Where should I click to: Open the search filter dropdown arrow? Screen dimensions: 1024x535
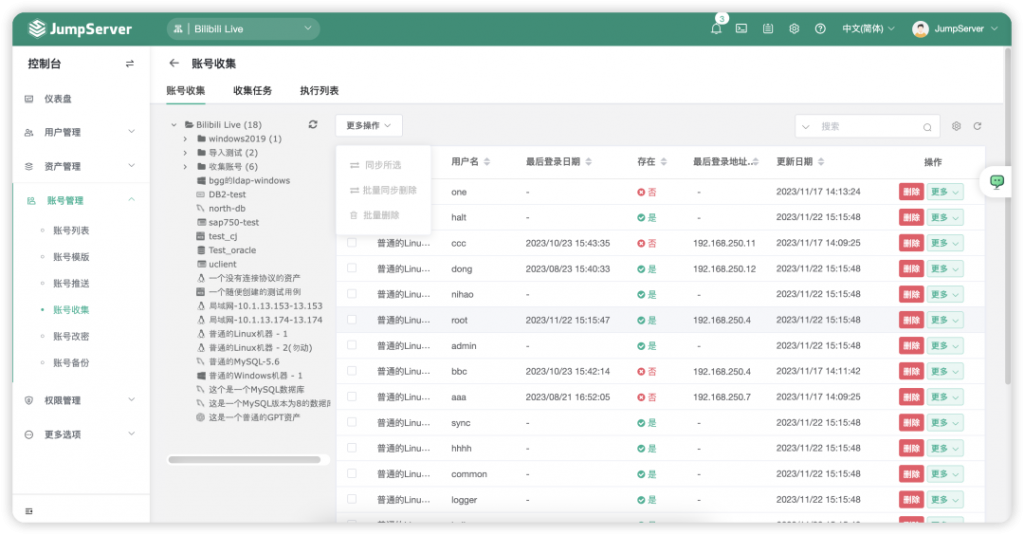pyautogui.click(x=806, y=127)
